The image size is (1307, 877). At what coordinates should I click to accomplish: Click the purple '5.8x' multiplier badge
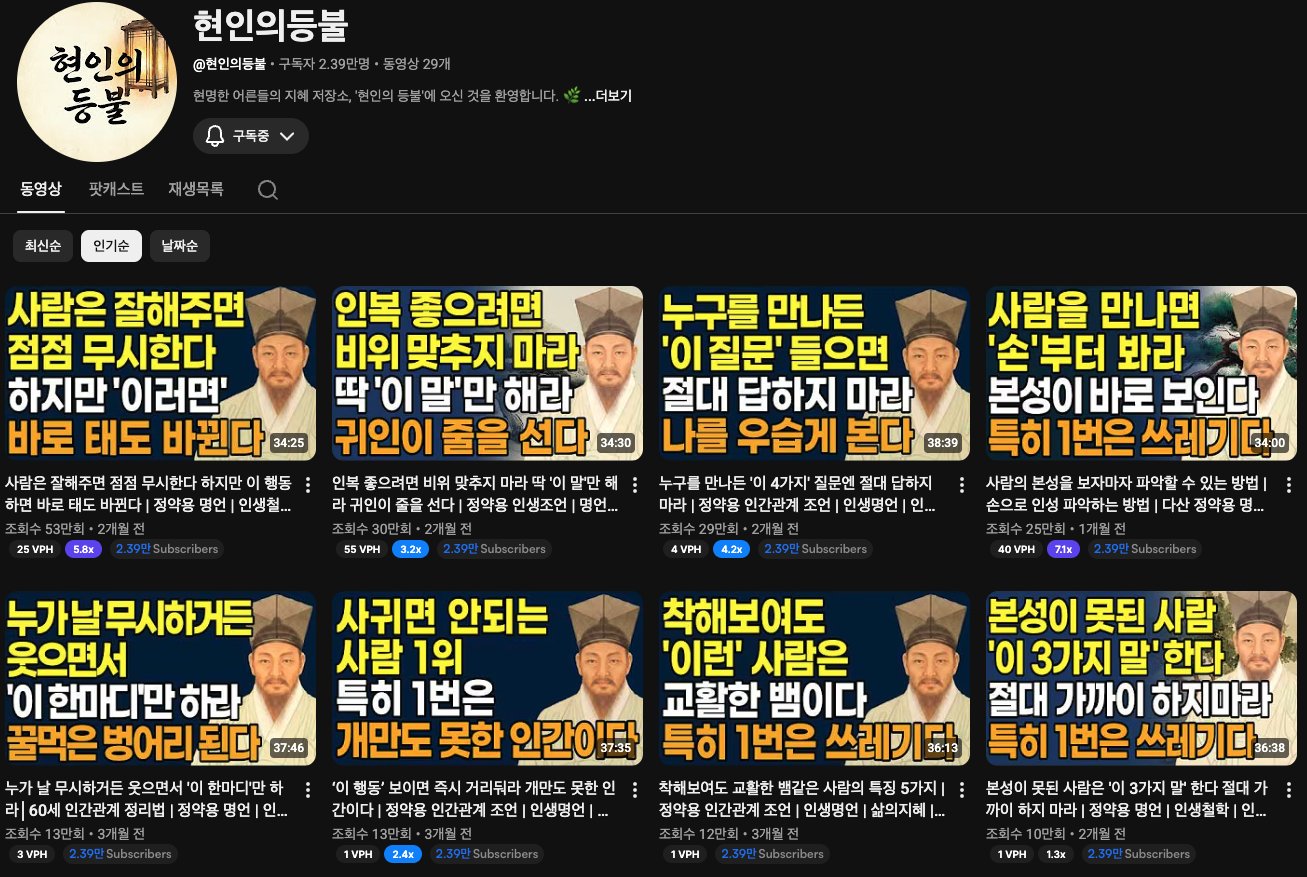tap(83, 549)
